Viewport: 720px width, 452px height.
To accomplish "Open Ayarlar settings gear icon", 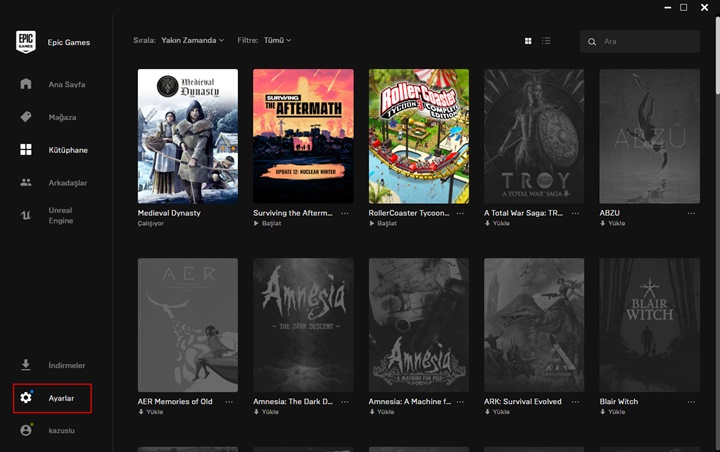I will pos(26,398).
